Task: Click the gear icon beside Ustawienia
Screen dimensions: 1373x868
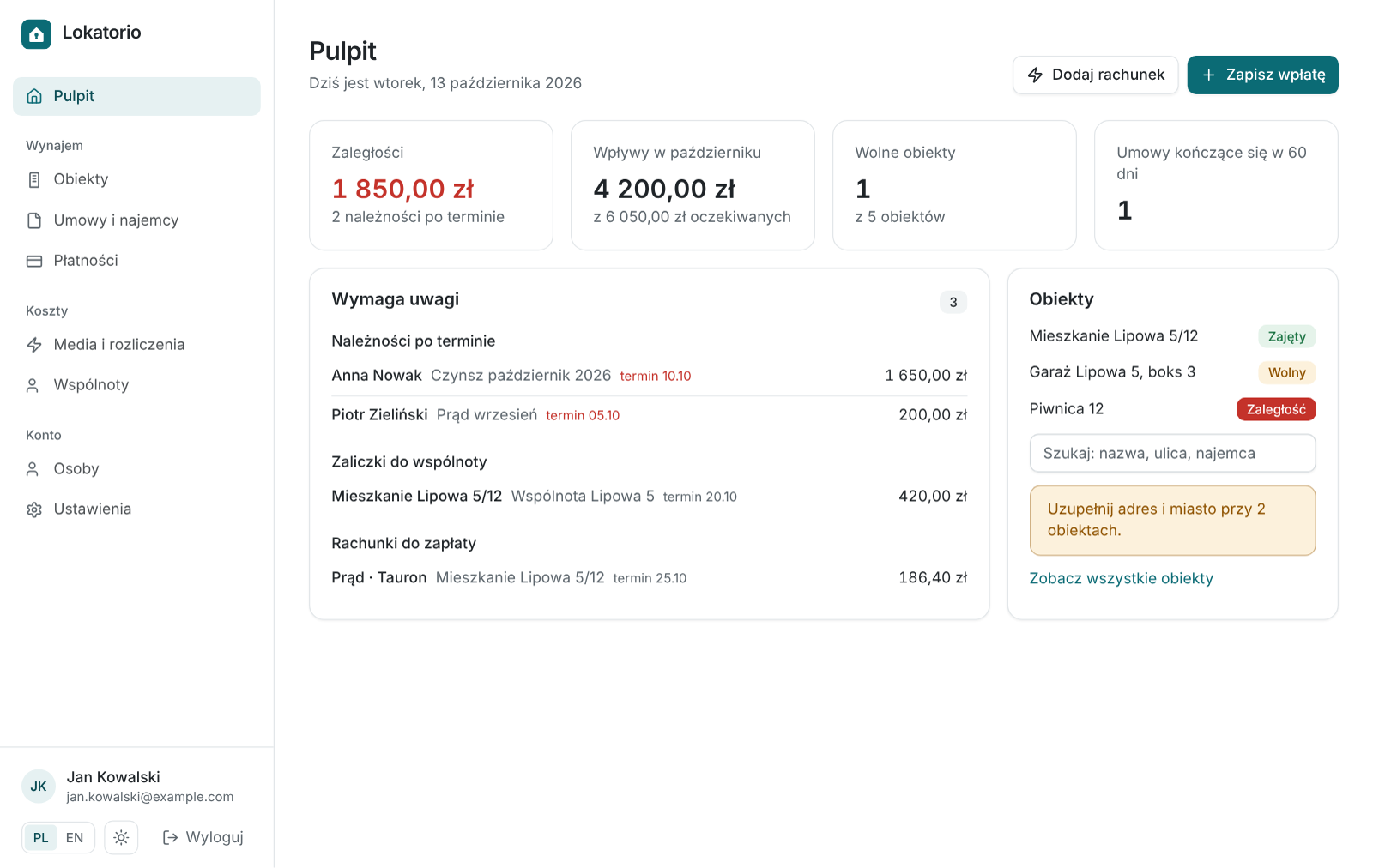Action: (x=34, y=509)
